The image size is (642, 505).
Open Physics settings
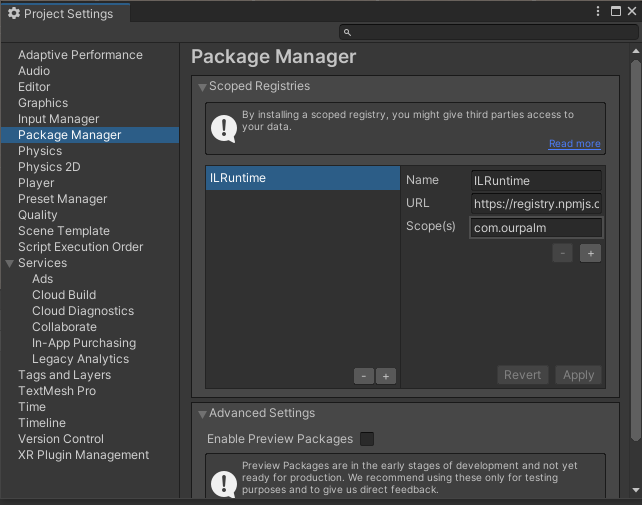coord(40,151)
